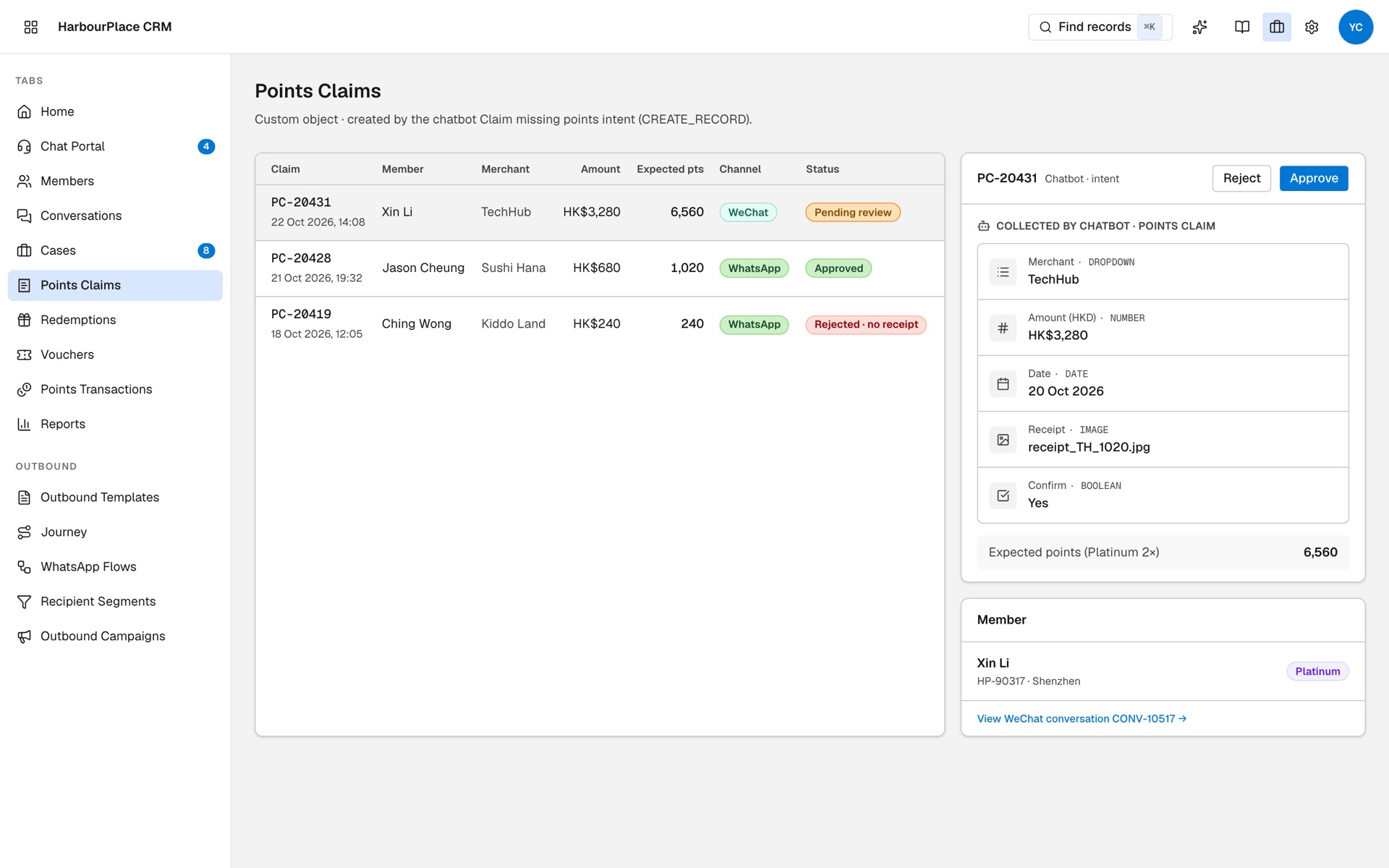Click the WeChat channel badge
1389x868 pixels.
coord(748,212)
